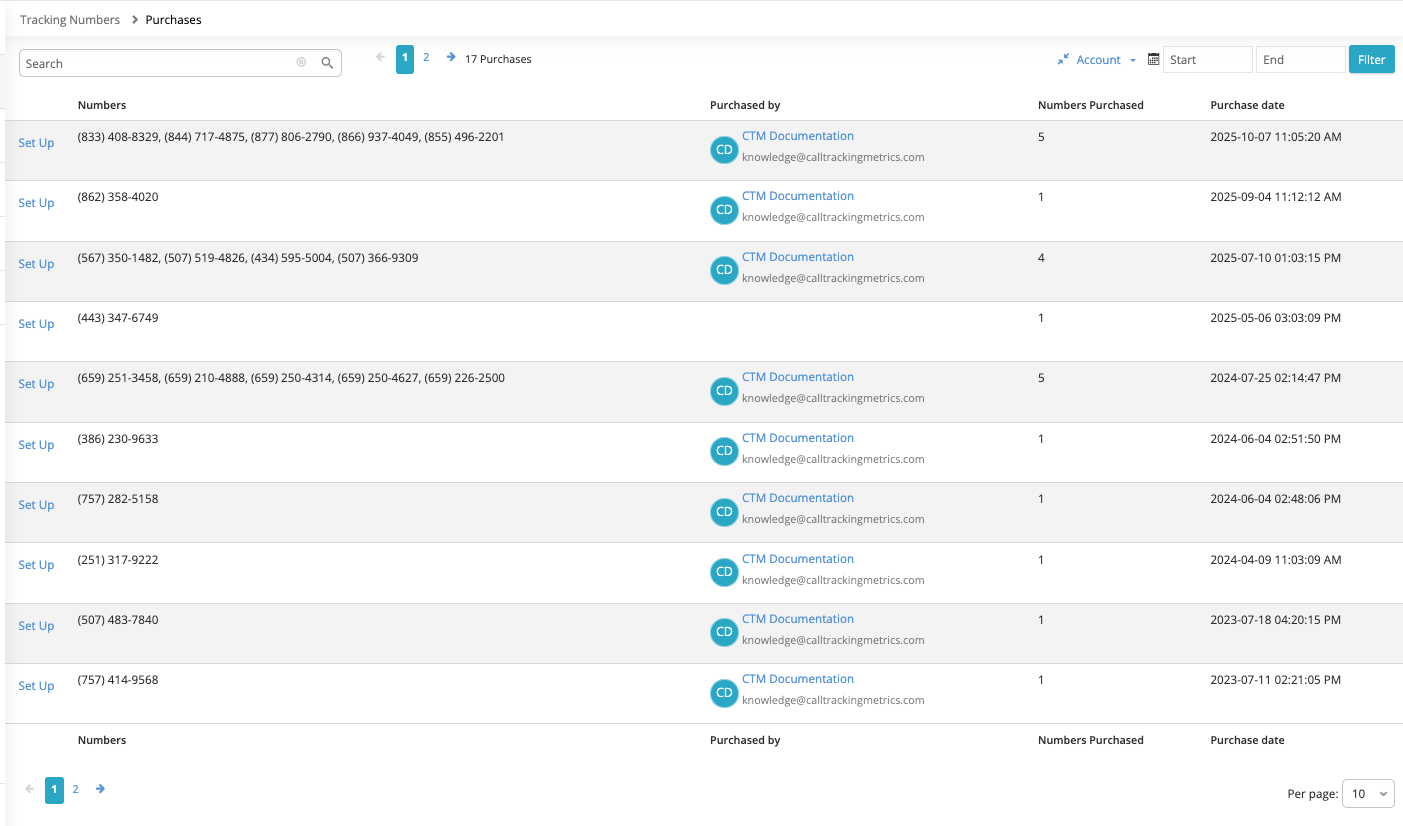This screenshot has width=1403, height=826.
Task: Open CTM Documentation link for 2025-10-07 purchase
Action: click(x=798, y=136)
